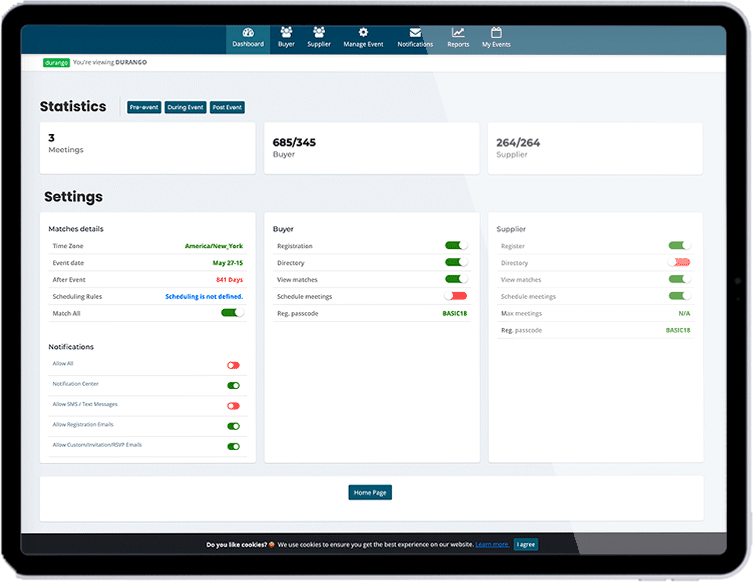Image resolution: width=754 pixels, height=582 pixels.
Task: Click the Max meetings N/A value
Action: [684, 313]
